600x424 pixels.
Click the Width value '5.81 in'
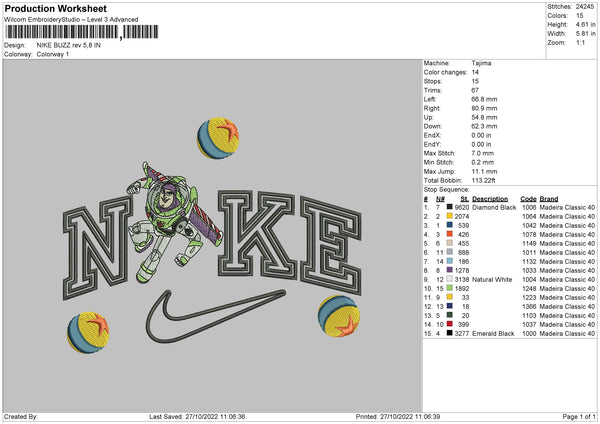(x=585, y=34)
